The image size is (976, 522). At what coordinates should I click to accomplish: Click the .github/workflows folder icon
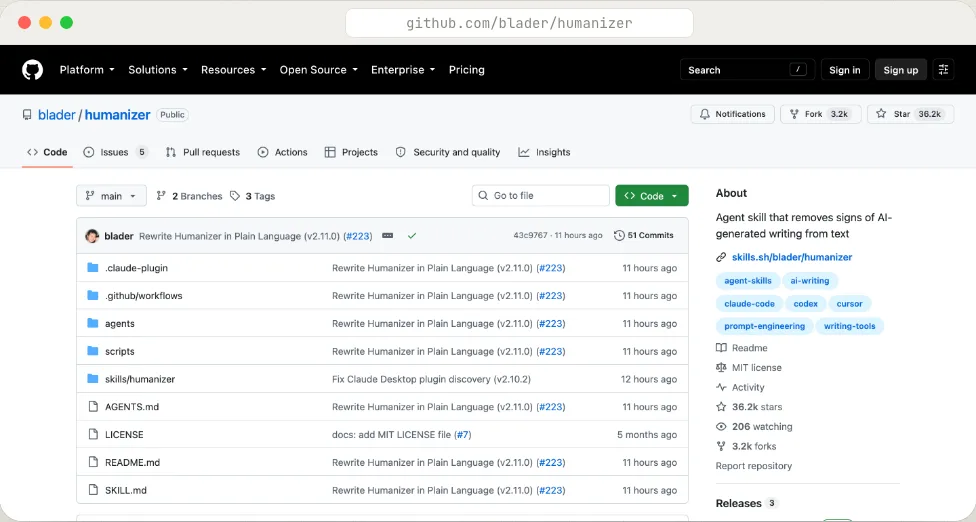coord(93,296)
